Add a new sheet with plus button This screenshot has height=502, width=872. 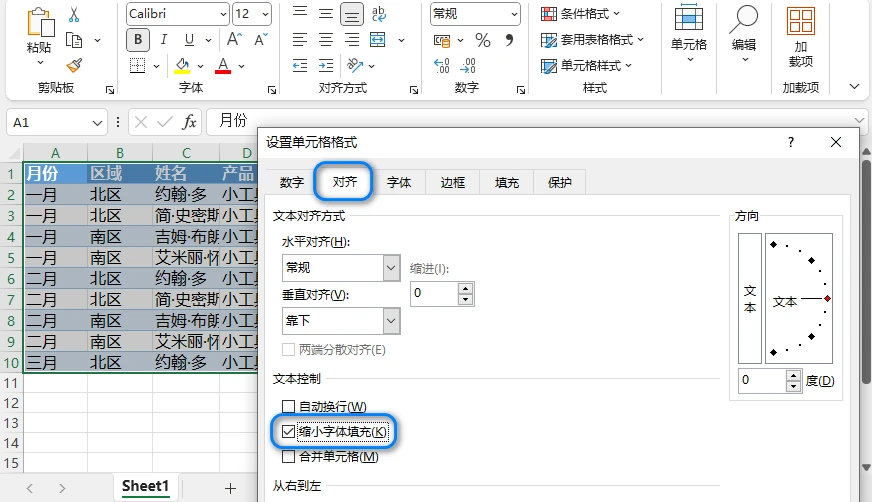coord(230,488)
